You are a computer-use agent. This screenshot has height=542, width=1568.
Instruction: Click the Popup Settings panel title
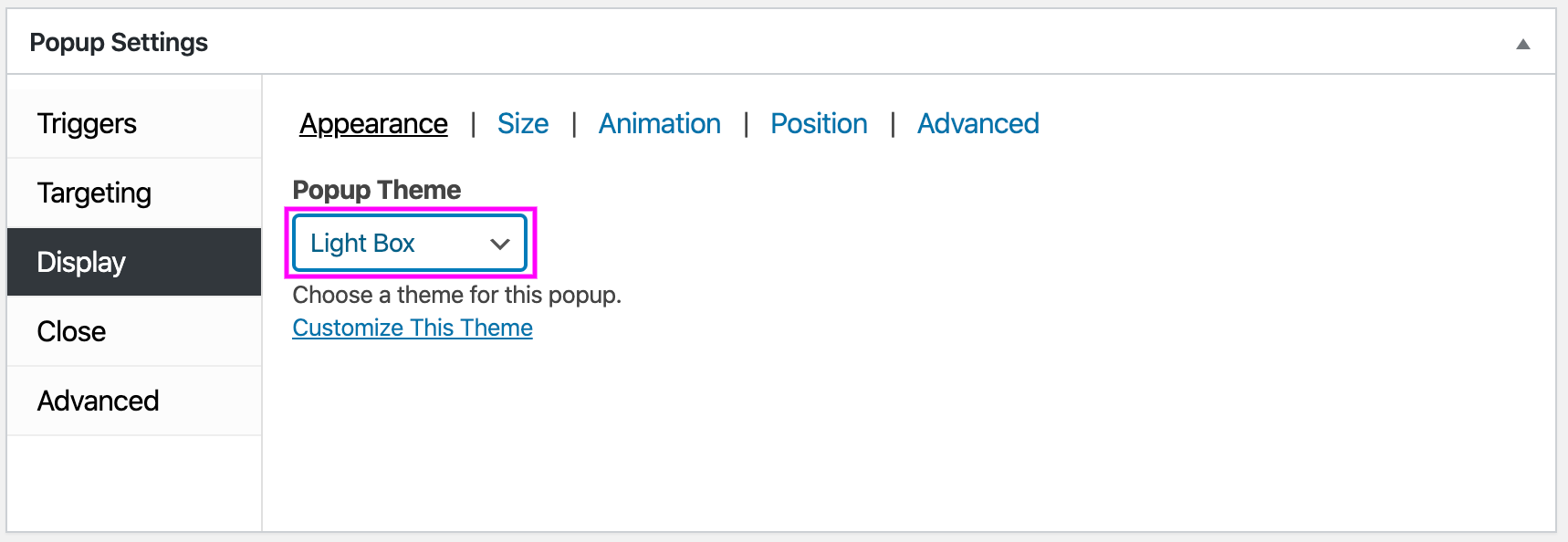pyautogui.click(x=119, y=42)
